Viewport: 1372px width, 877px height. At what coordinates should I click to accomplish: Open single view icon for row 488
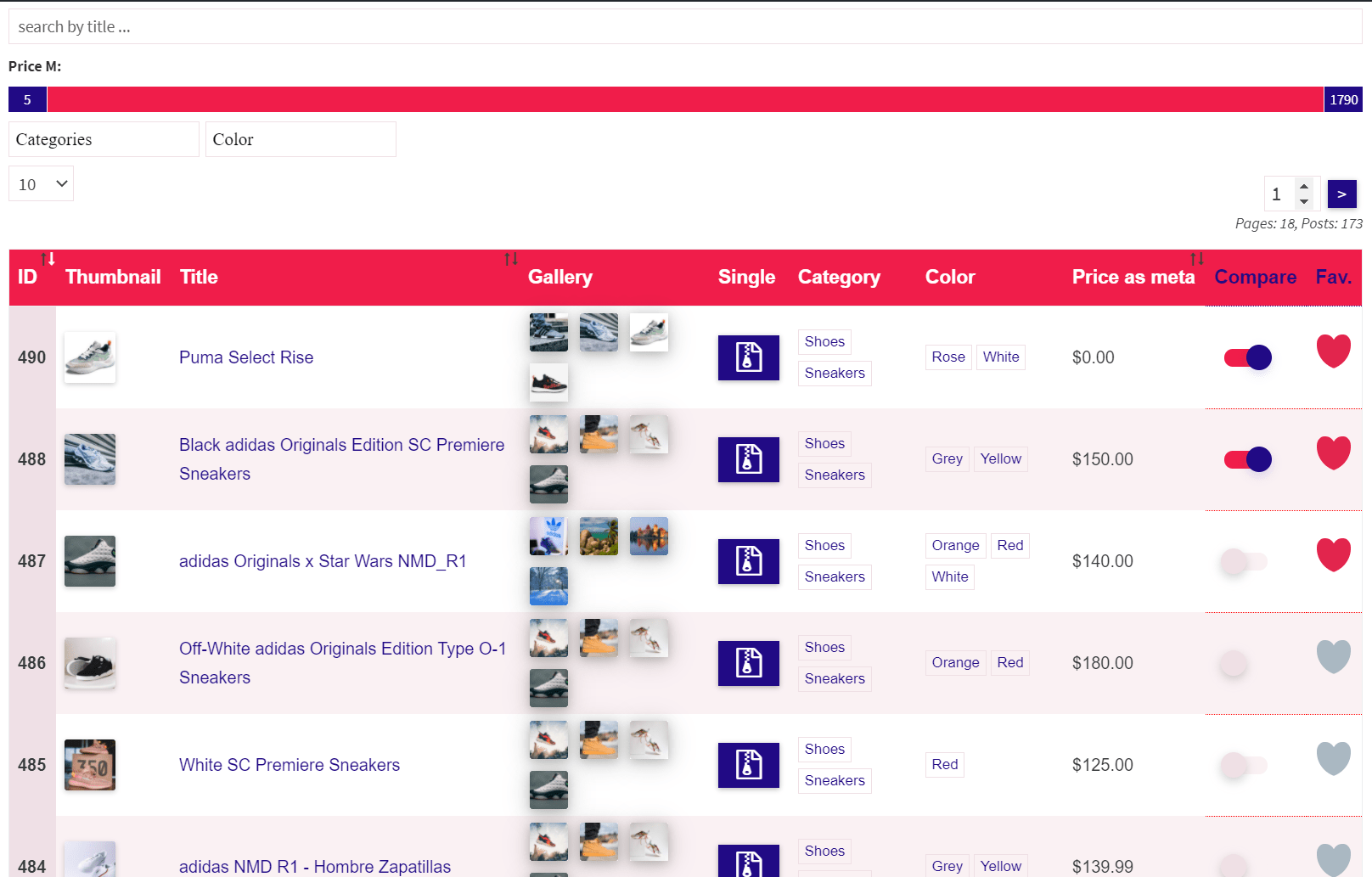click(748, 459)
